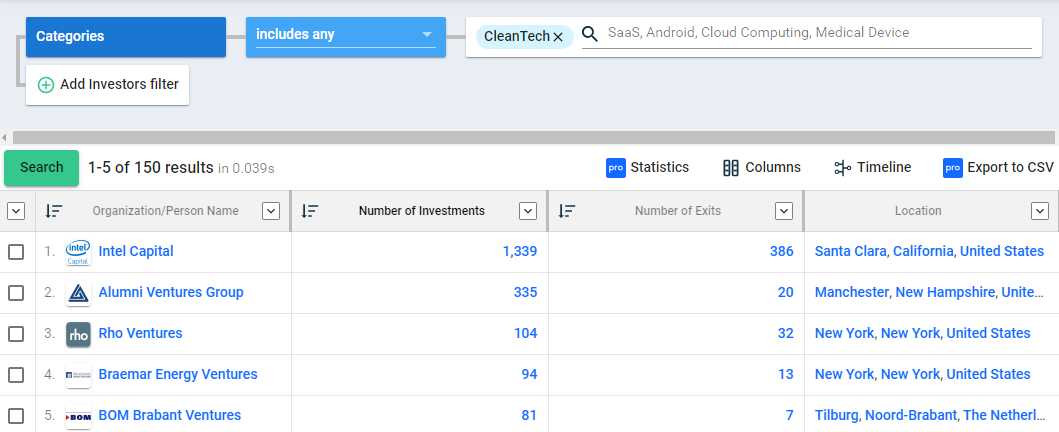
Task: Select the BOM Brabant Ventures row checkbox
Action: 16,416
